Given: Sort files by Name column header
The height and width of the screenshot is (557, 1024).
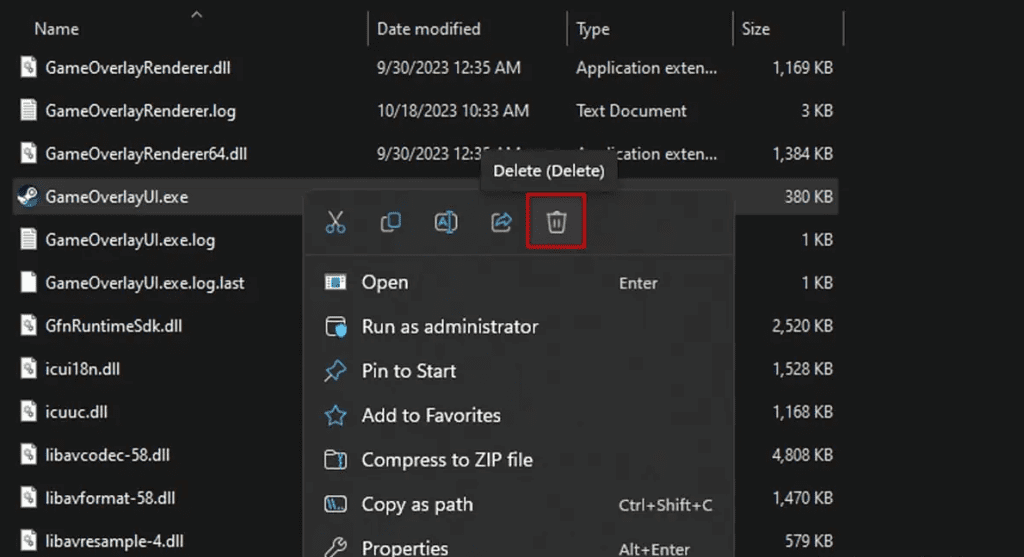Looking at the screenshot, I should click(x=58, y=29).
